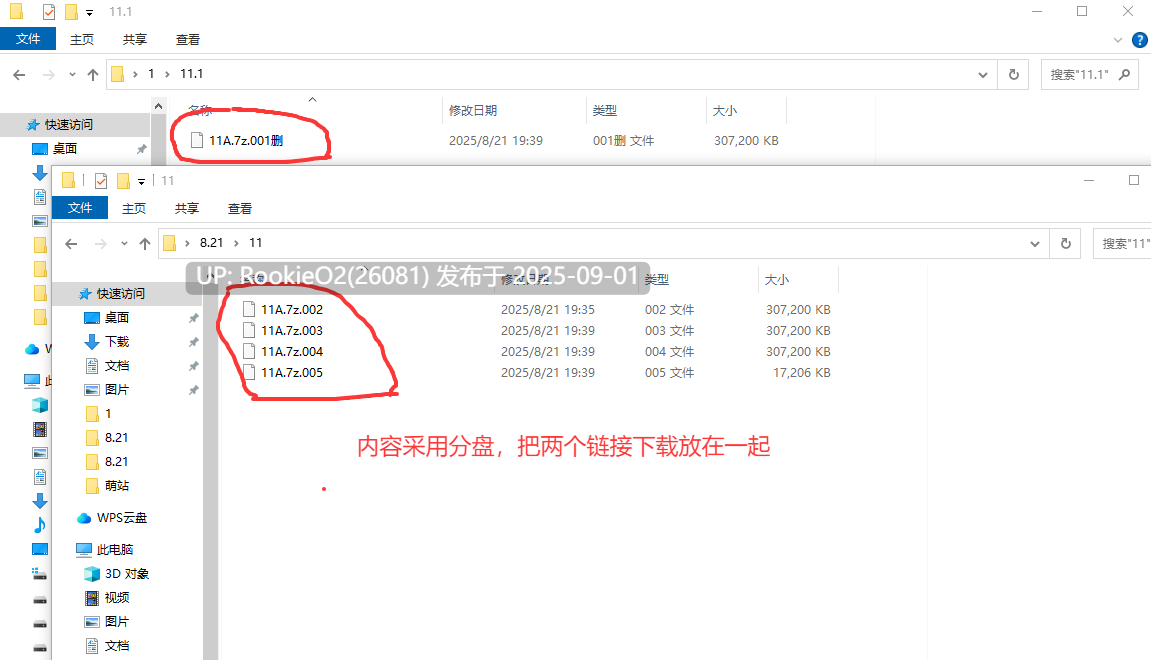Select the file 11A.7z.002
The width and height of the screenshot is (1151, 660).
tap(291, 309)
